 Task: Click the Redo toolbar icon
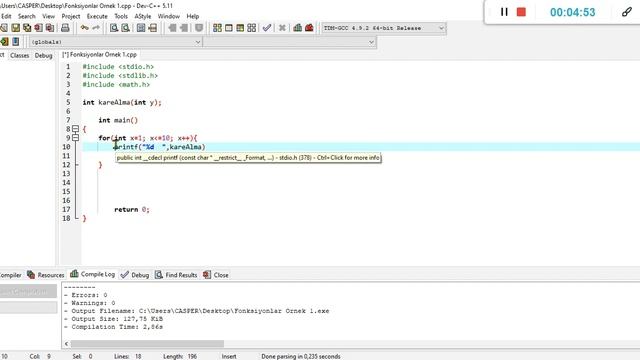click(x=96, y=28)
